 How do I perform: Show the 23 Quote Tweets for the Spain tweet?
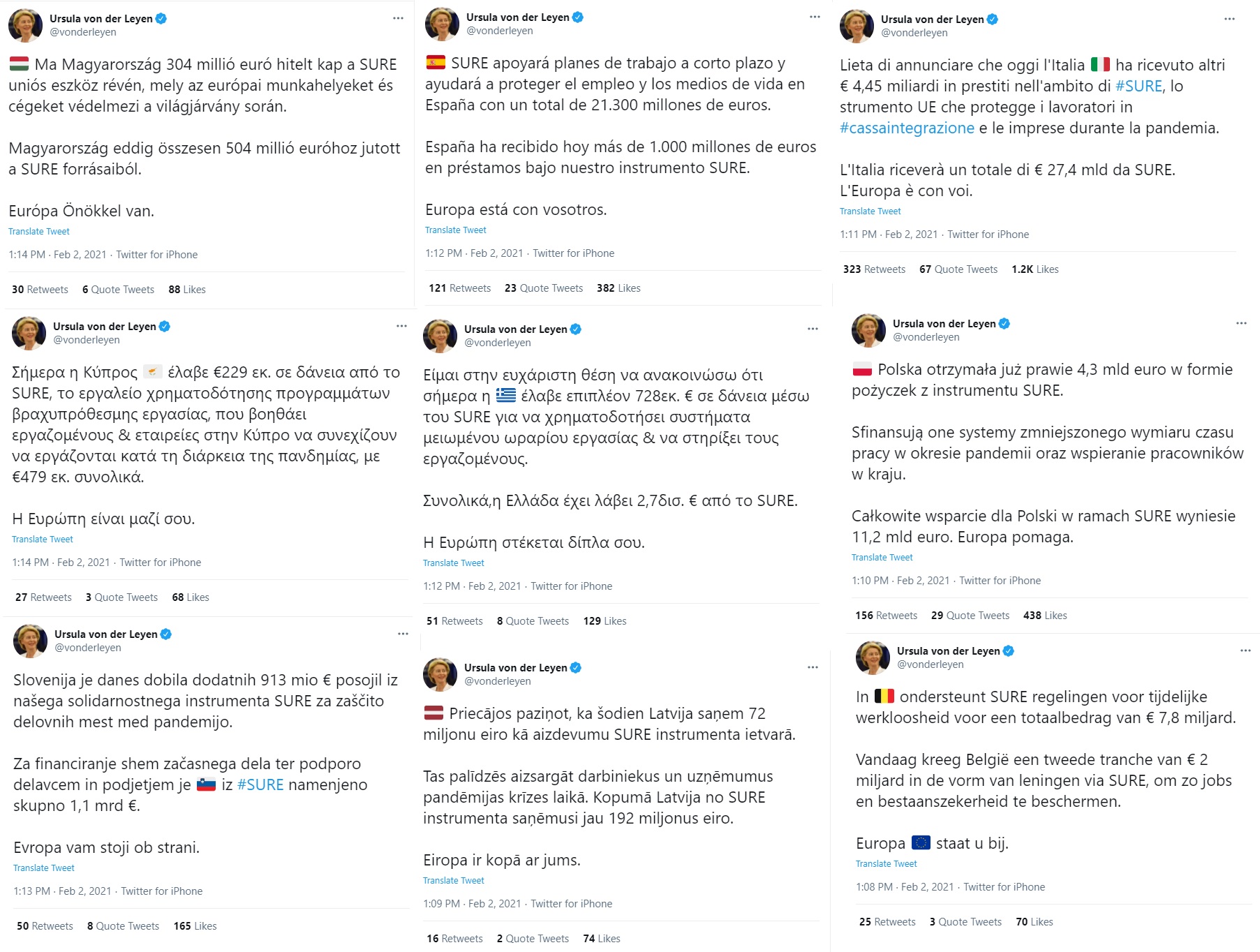coord(543,288)
